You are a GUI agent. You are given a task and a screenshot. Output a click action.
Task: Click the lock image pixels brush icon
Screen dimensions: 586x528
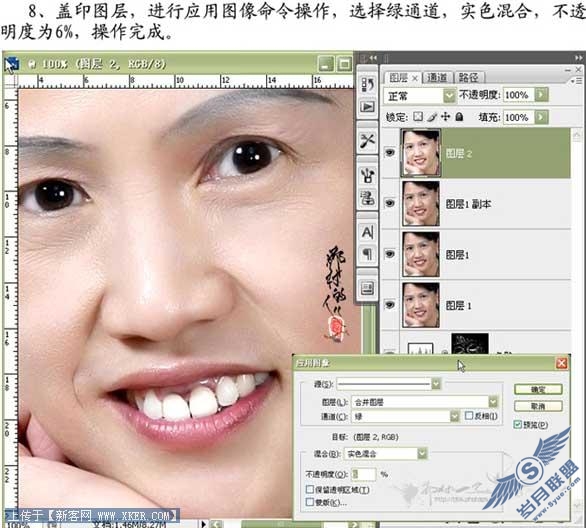point(432,117)
